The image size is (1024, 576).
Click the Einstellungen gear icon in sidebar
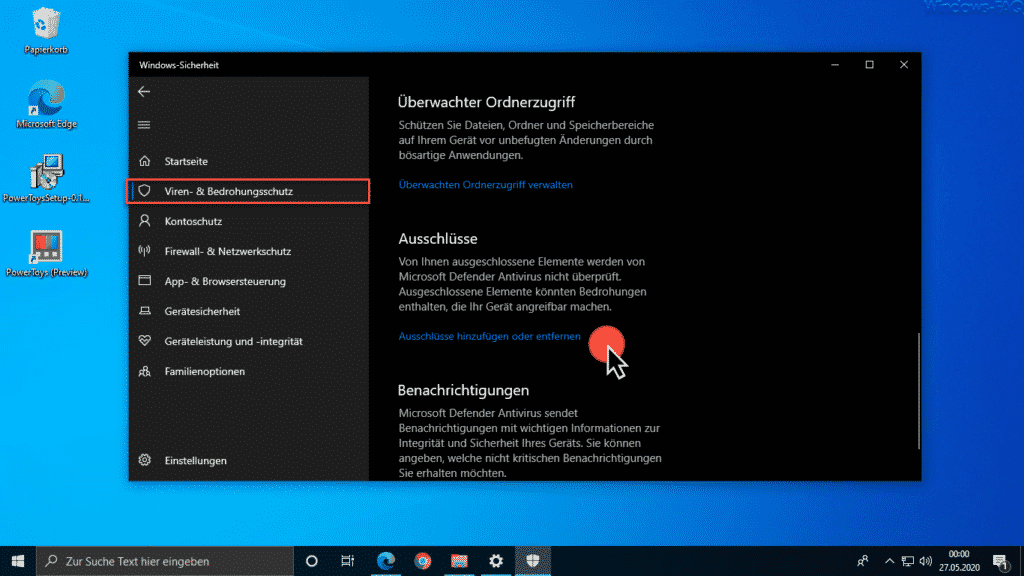(145, 460)
